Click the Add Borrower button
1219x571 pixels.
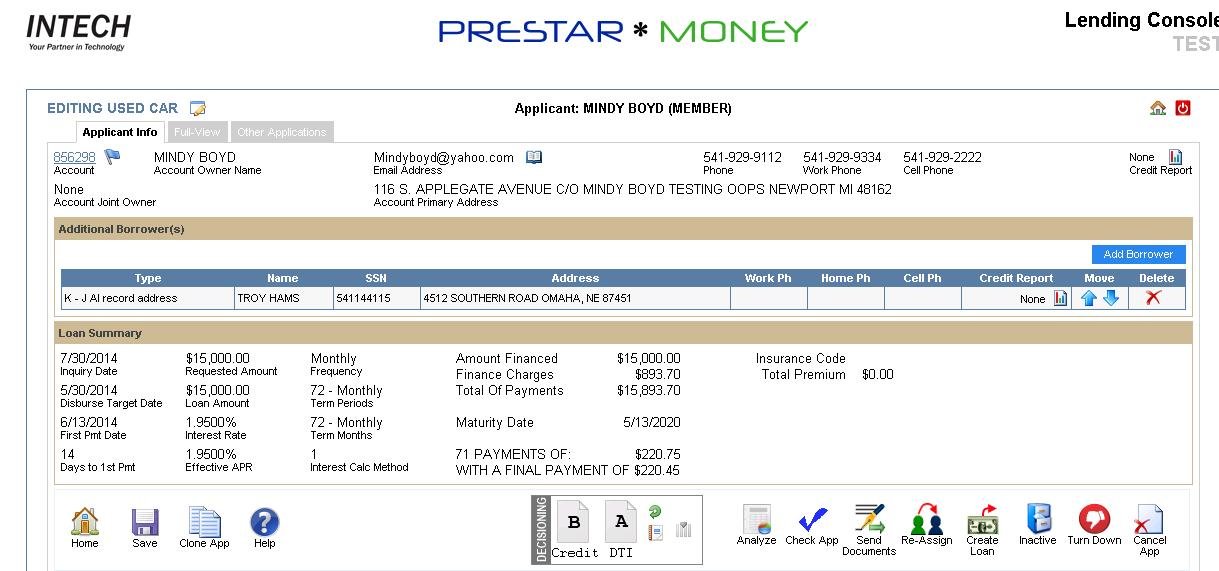[x=1138, y=254]
